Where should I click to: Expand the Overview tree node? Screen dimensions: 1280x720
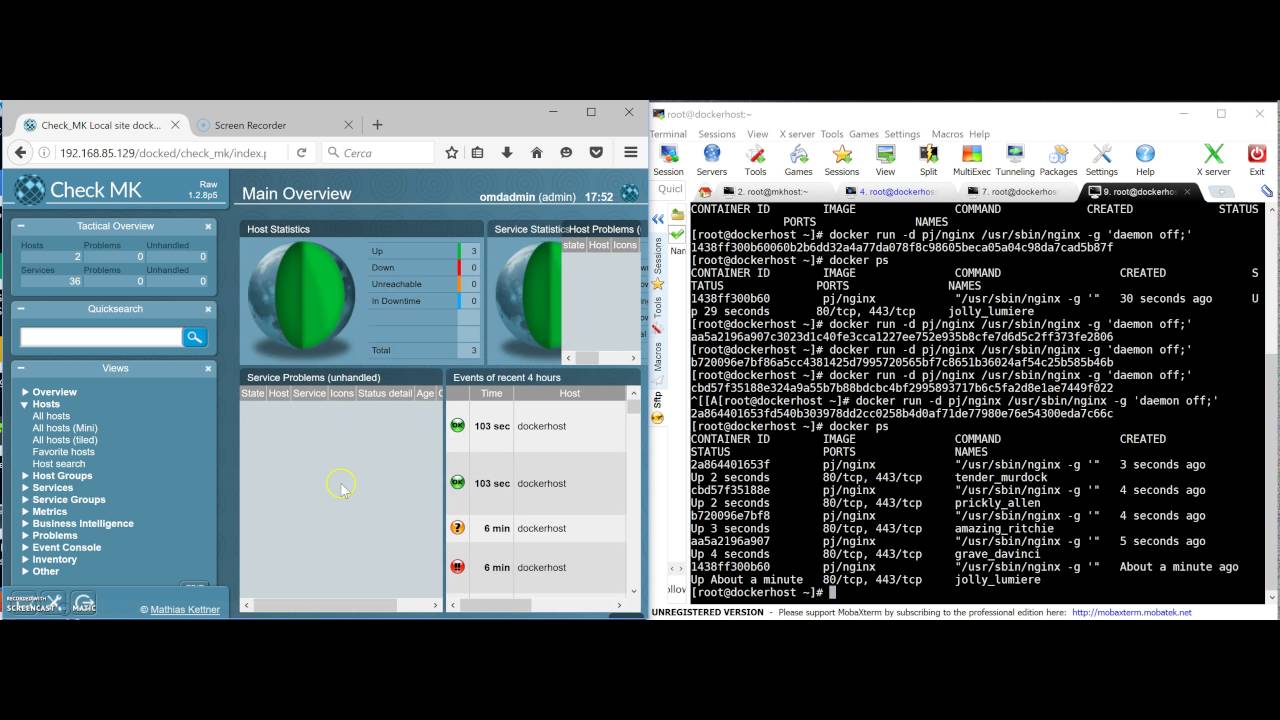(25, 392)
